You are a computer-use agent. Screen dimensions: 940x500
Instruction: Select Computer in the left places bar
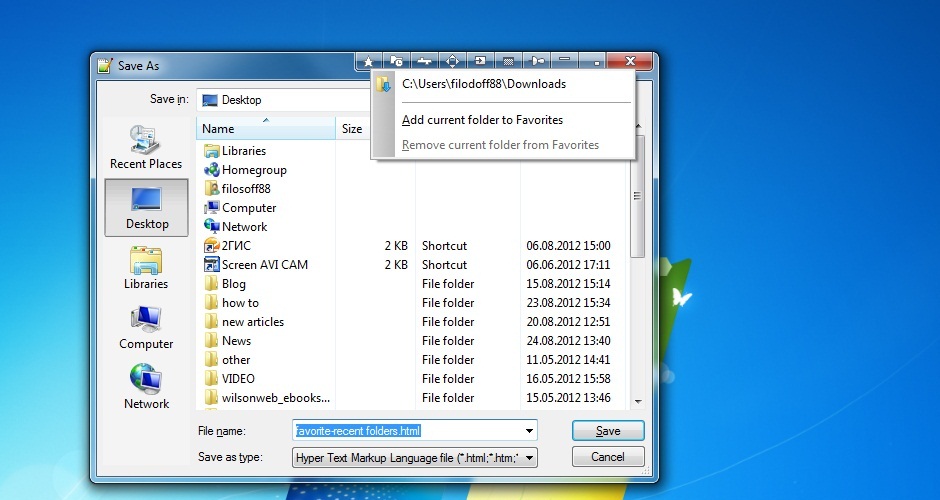click(x=146, y=329)
